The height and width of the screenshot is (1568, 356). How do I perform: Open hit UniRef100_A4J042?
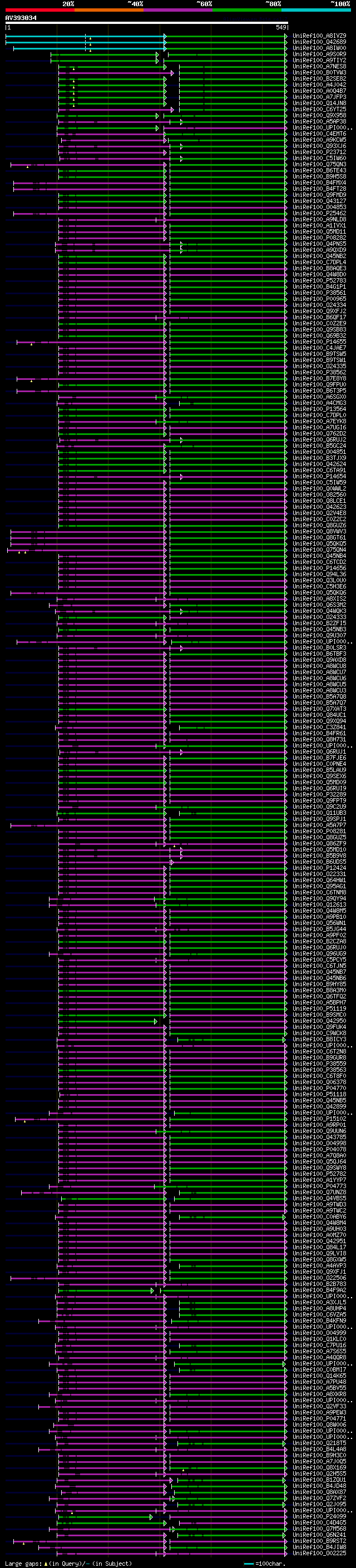pyautogui.click(x=319, y=85)
